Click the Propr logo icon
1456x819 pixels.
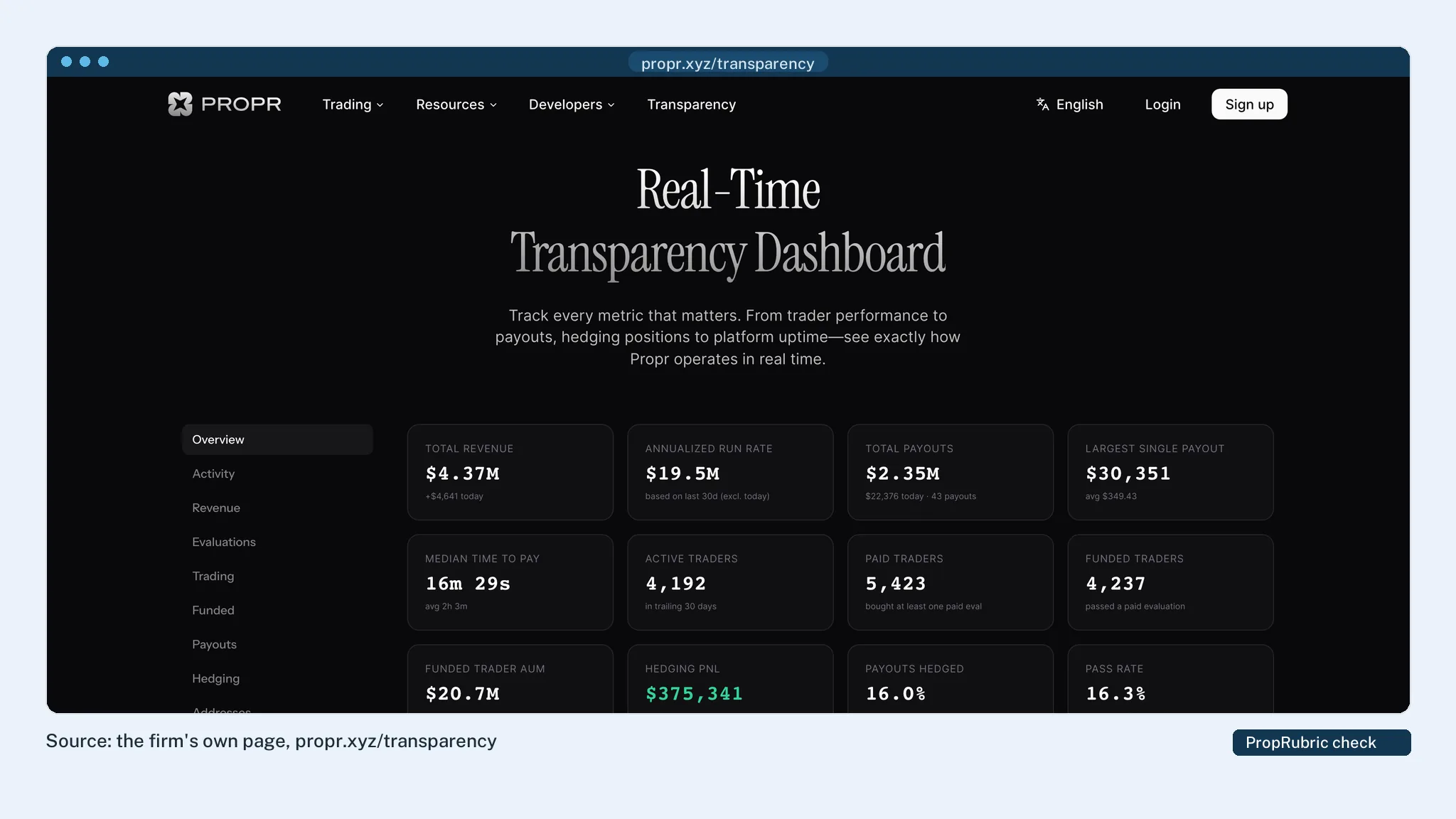point(180,104)
